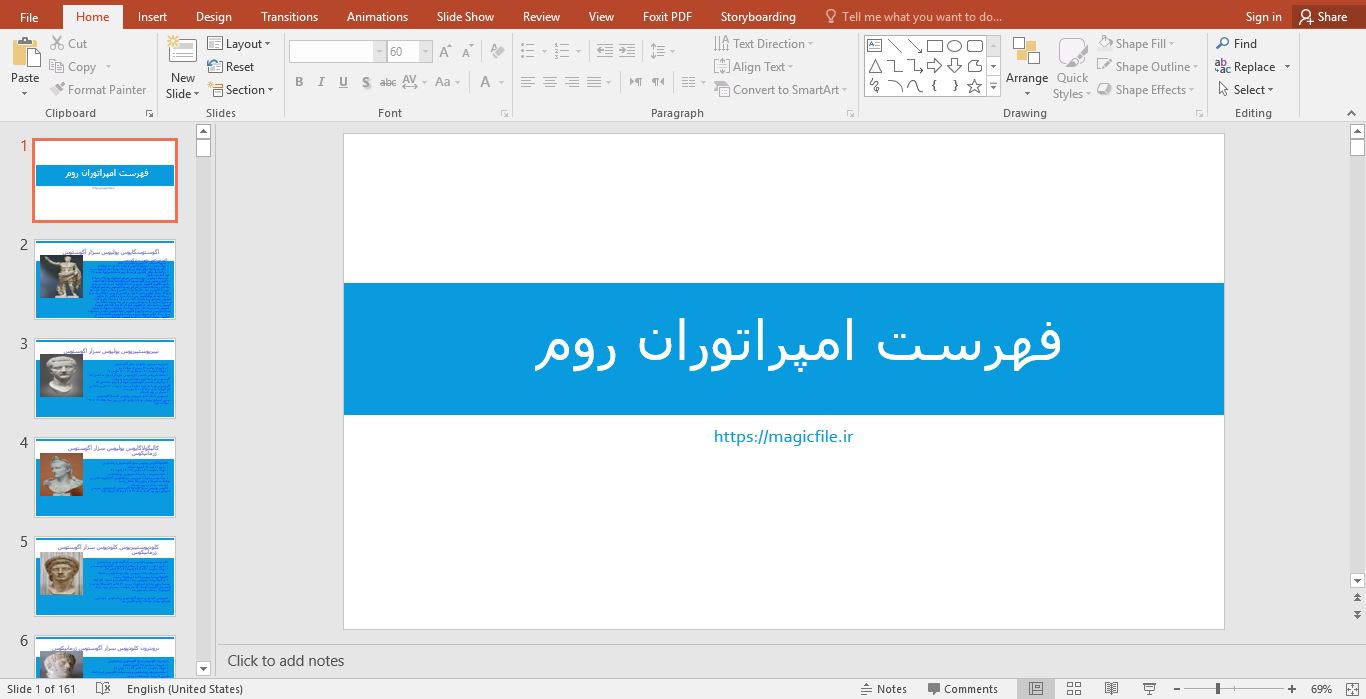Screen dimensions: 1366x699
Task: Open the Layout dropdown
Action: coord(239,44)
